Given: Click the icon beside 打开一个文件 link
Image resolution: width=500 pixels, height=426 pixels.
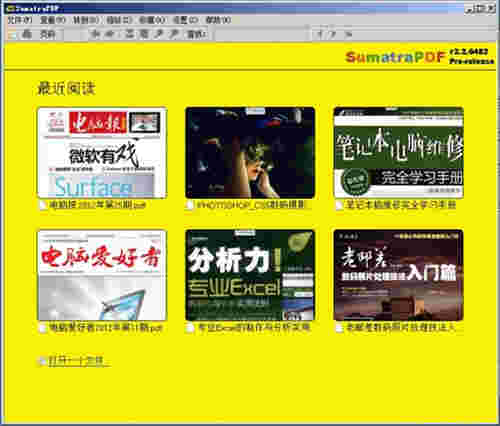Looking at the screenshot, I should click(43, 361).
